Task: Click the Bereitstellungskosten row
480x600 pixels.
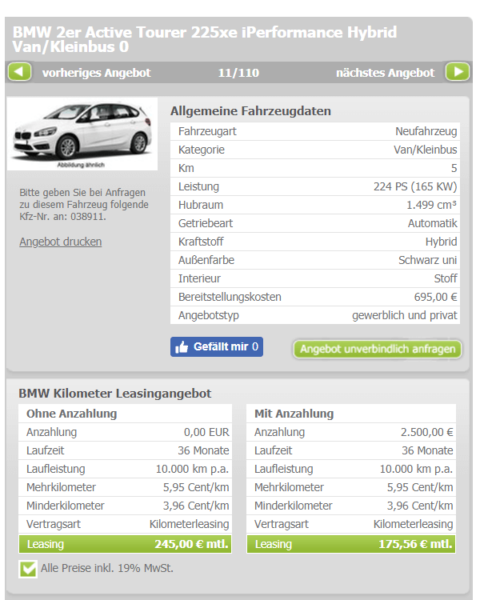Action: coord(315,297)
